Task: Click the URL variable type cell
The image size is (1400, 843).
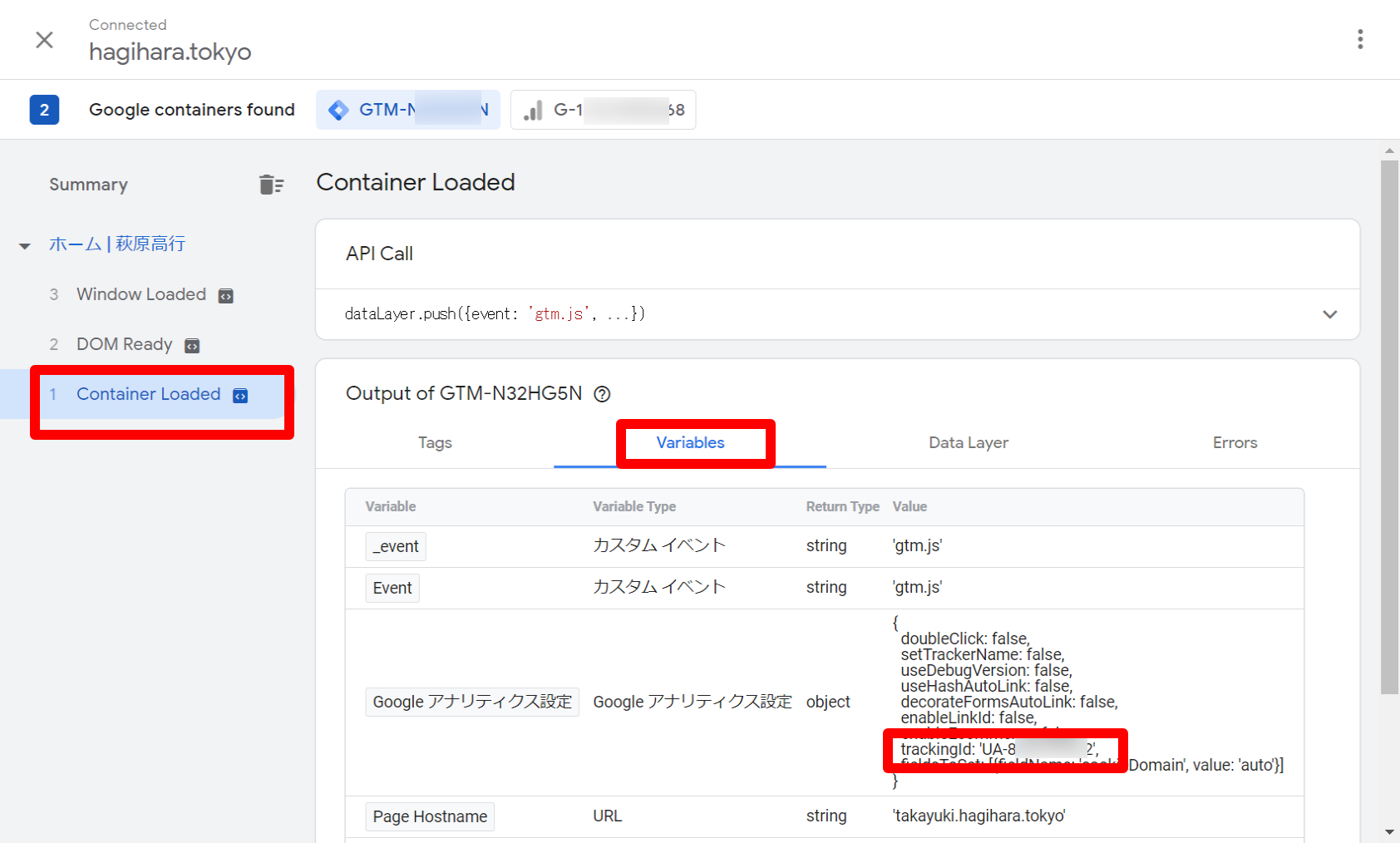Action: tap(608, 816)
